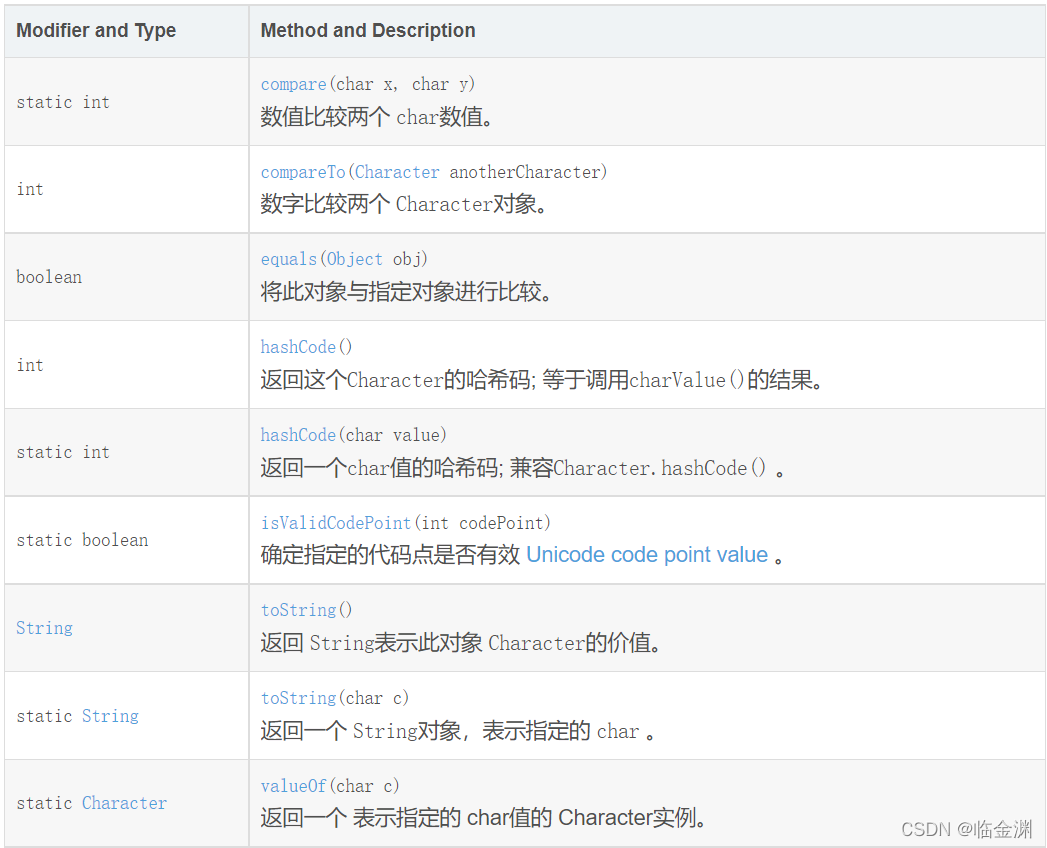Image resolution: width=1047 pixels, height=848 pixels.
Task: Follow the Unicode code point value link
Action: click(647, 555)
